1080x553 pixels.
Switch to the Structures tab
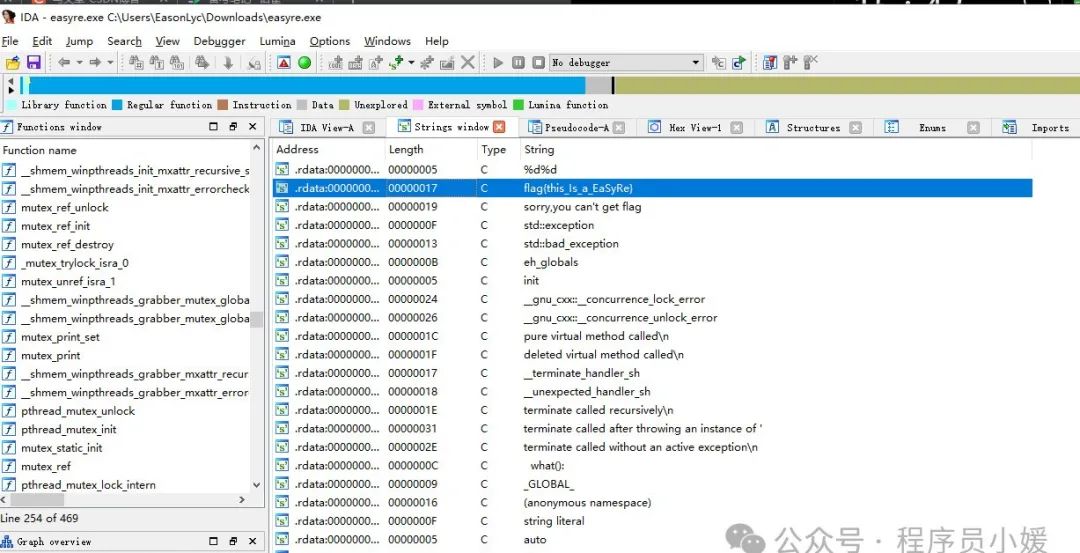[x=813, y=127]
